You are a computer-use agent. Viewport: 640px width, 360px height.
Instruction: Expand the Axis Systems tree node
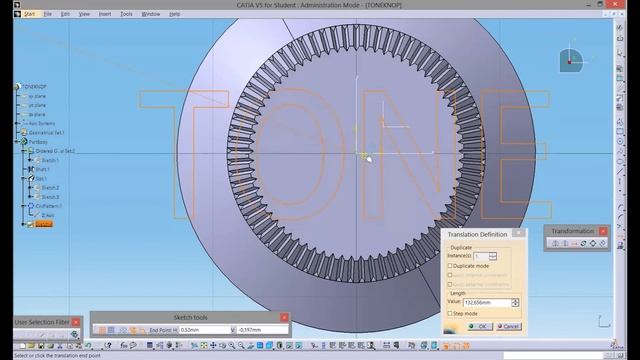17,123
